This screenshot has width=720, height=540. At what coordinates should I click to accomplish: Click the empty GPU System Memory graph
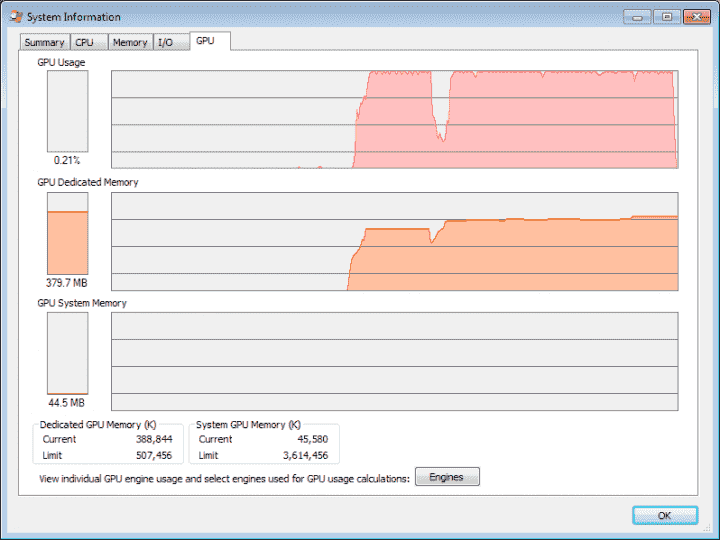point(394,361)
